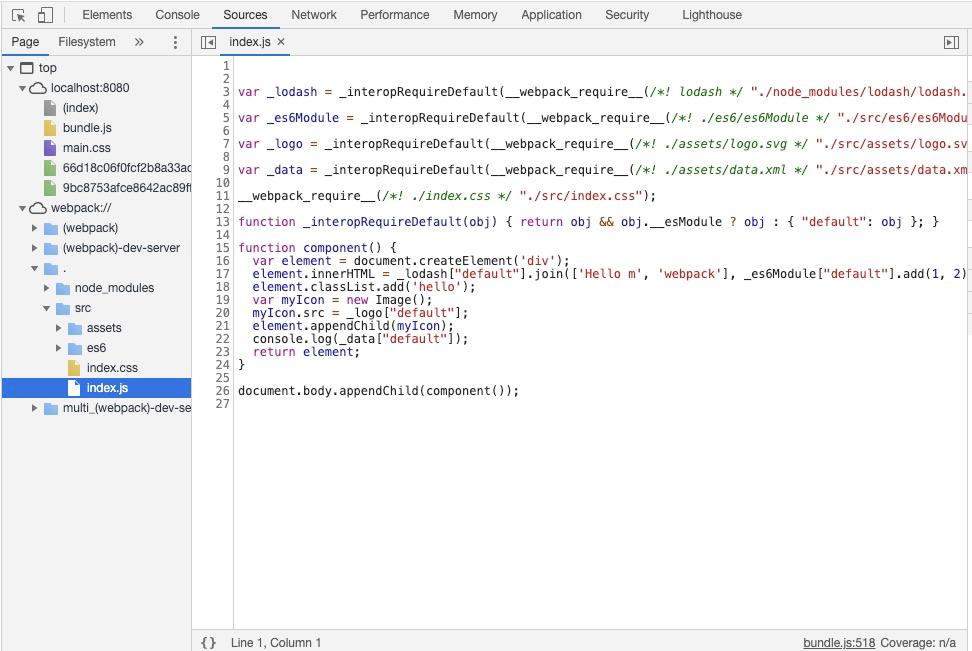
Task: Open the navigator three-dot more options menu
Action: tap(175, 42)
